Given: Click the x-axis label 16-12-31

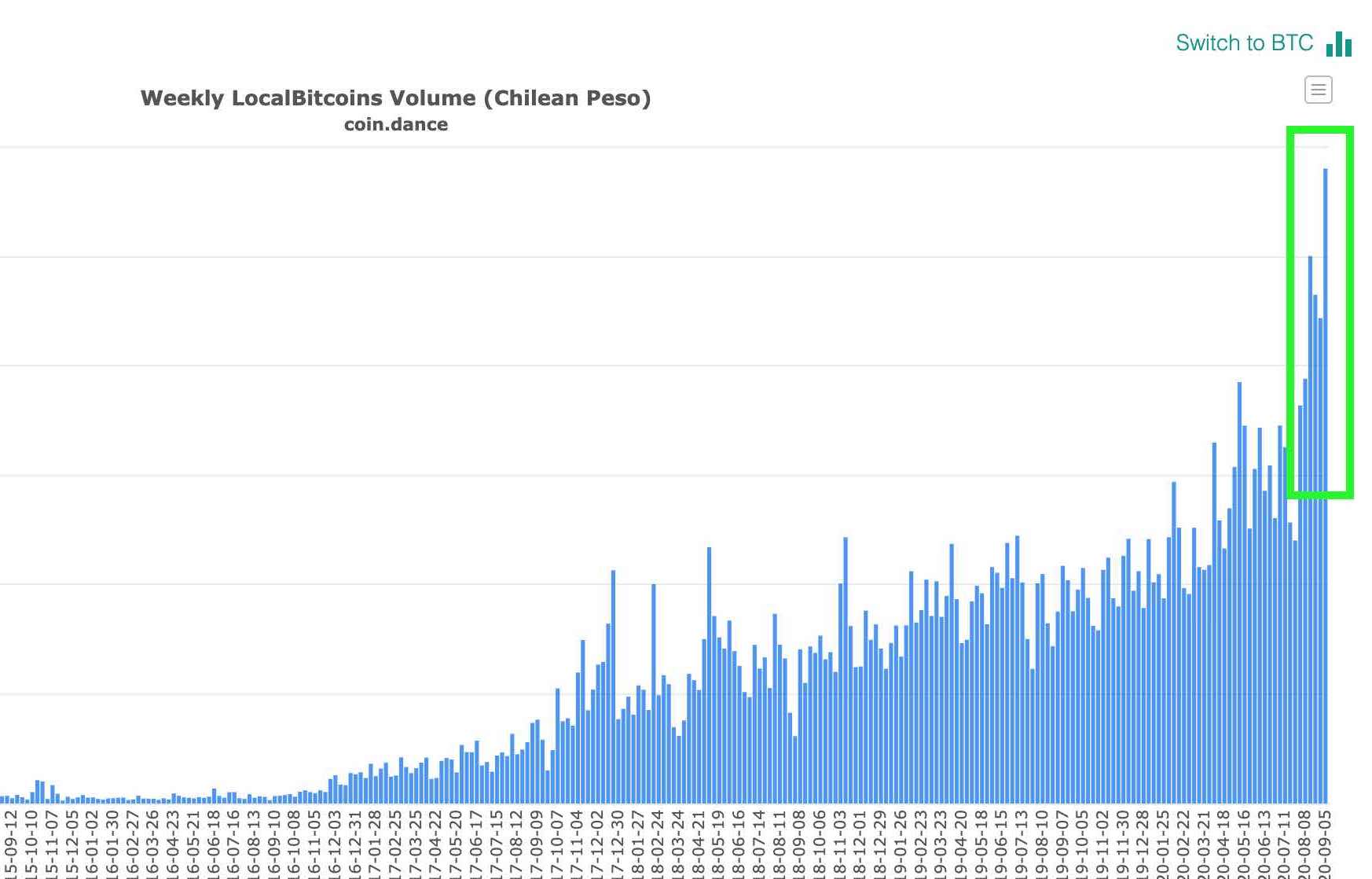Looking at the screenshot, I should (354, 844).
